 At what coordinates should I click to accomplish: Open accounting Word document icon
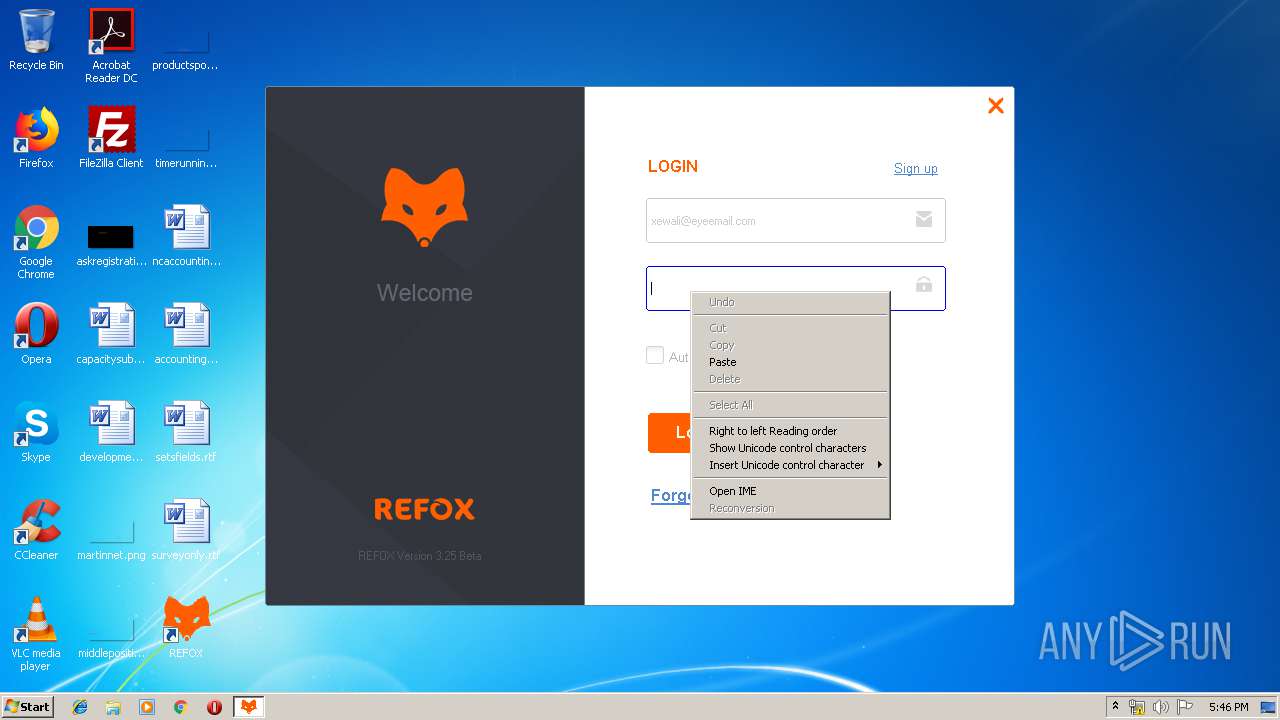tap(186, 334)
